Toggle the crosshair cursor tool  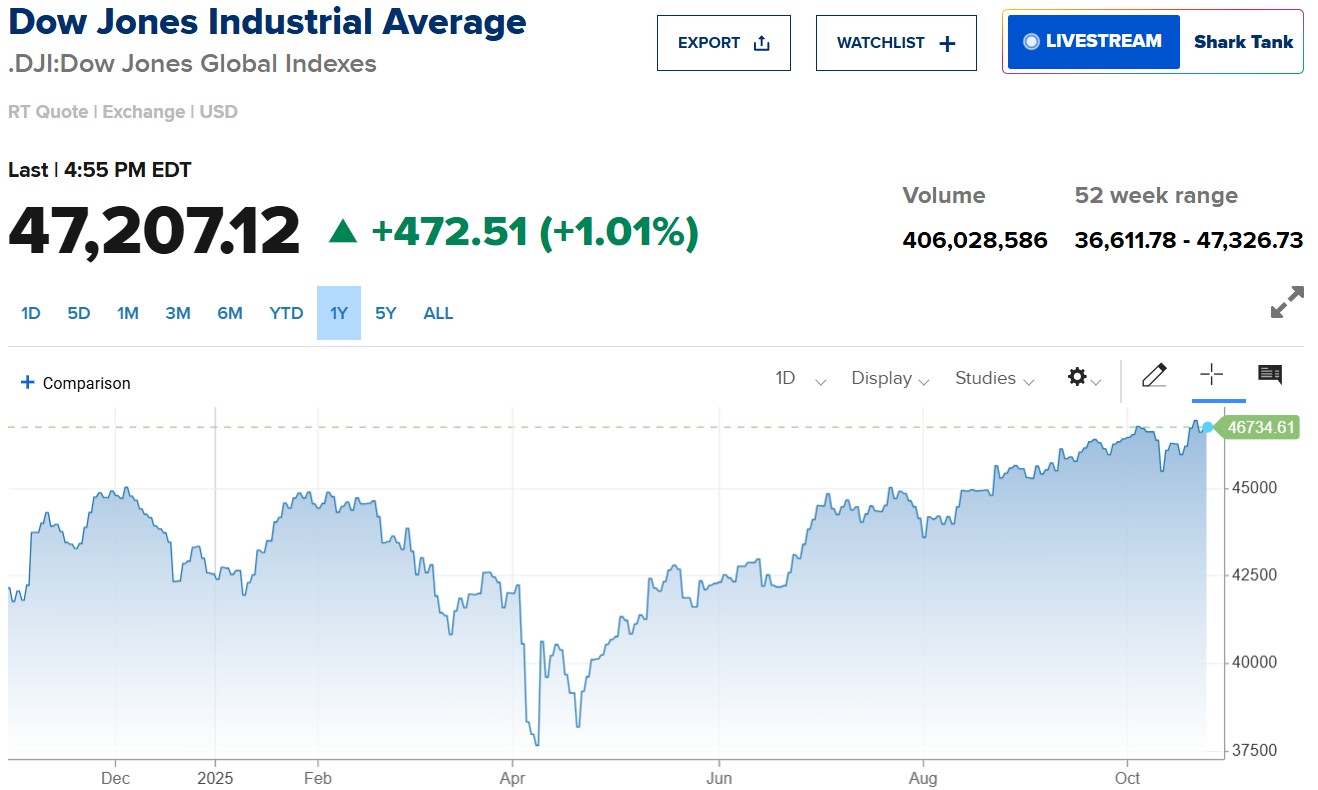(x=1211, y=375)
